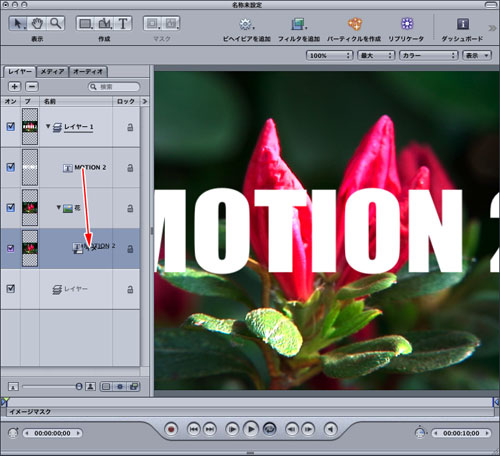
Task: Step back one frame
Action: [x=292, y=429]
